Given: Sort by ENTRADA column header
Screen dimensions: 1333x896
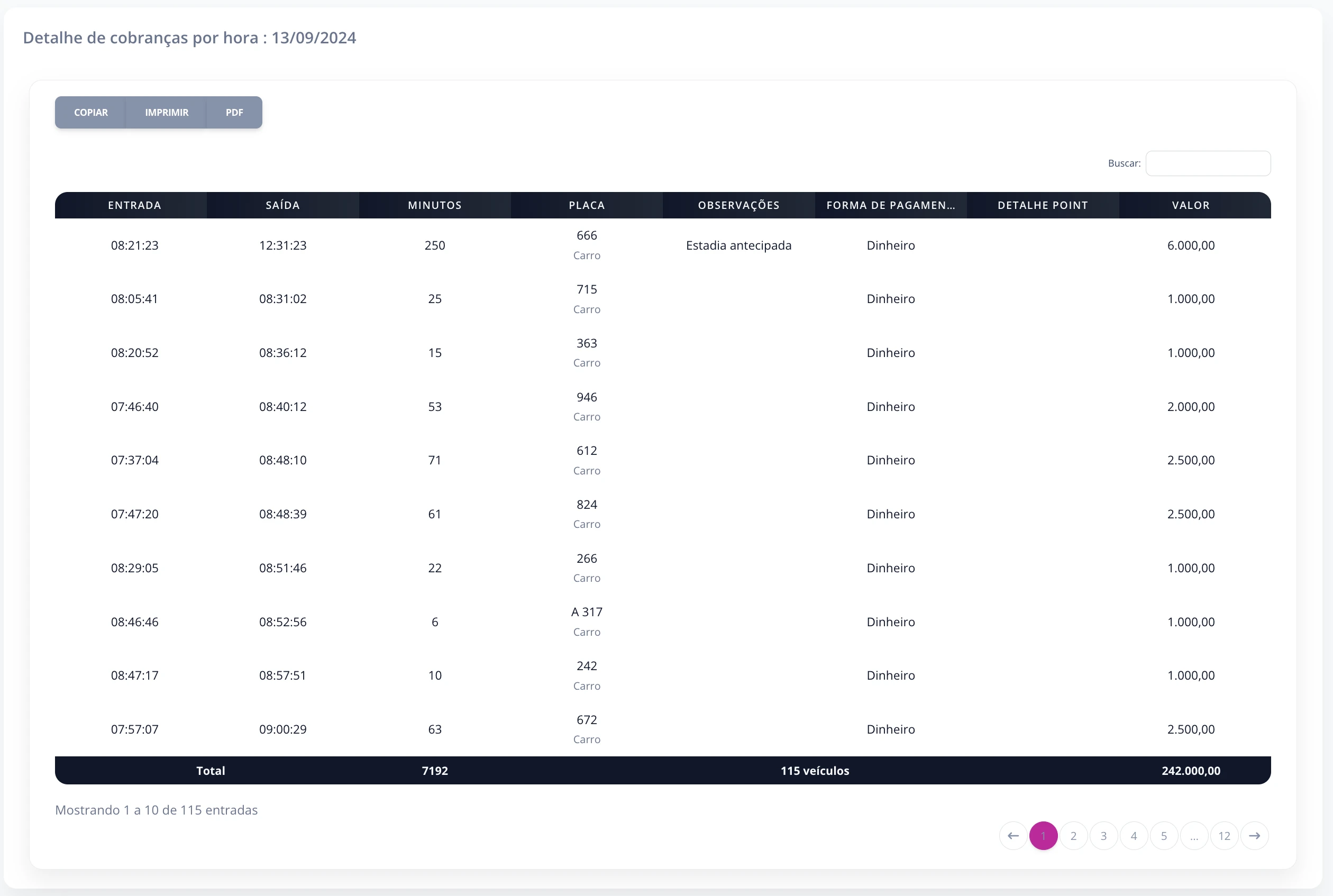Looking at the screenshot, I should pos(135,205).
